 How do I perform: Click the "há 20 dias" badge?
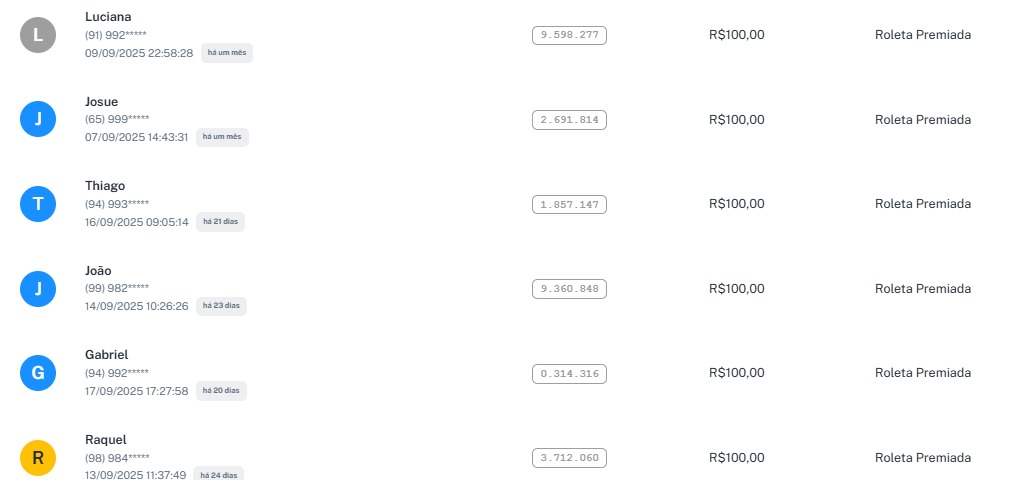[x=222, y=391]
